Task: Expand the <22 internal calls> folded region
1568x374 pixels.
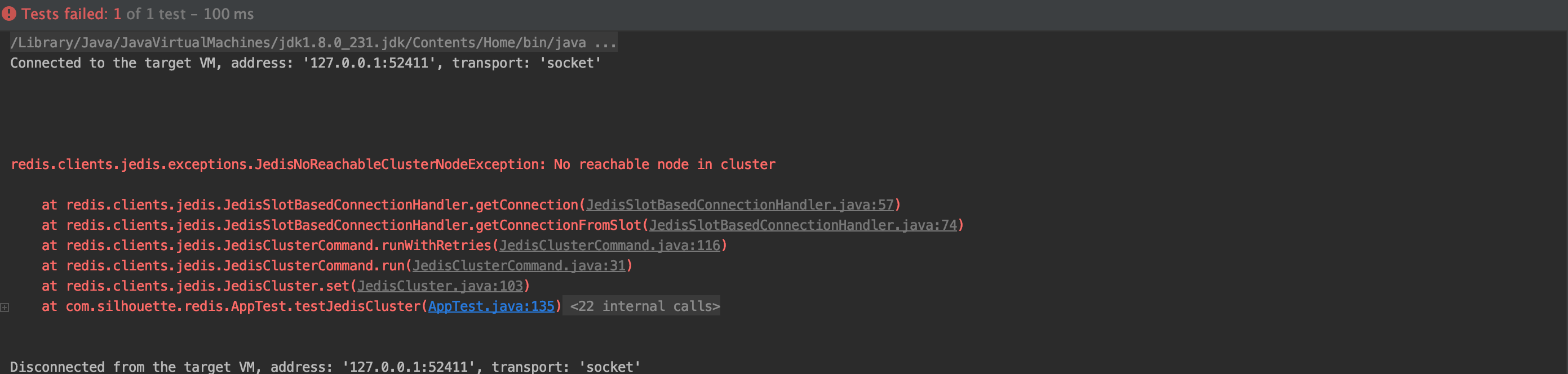Action: tap(644, 306)
